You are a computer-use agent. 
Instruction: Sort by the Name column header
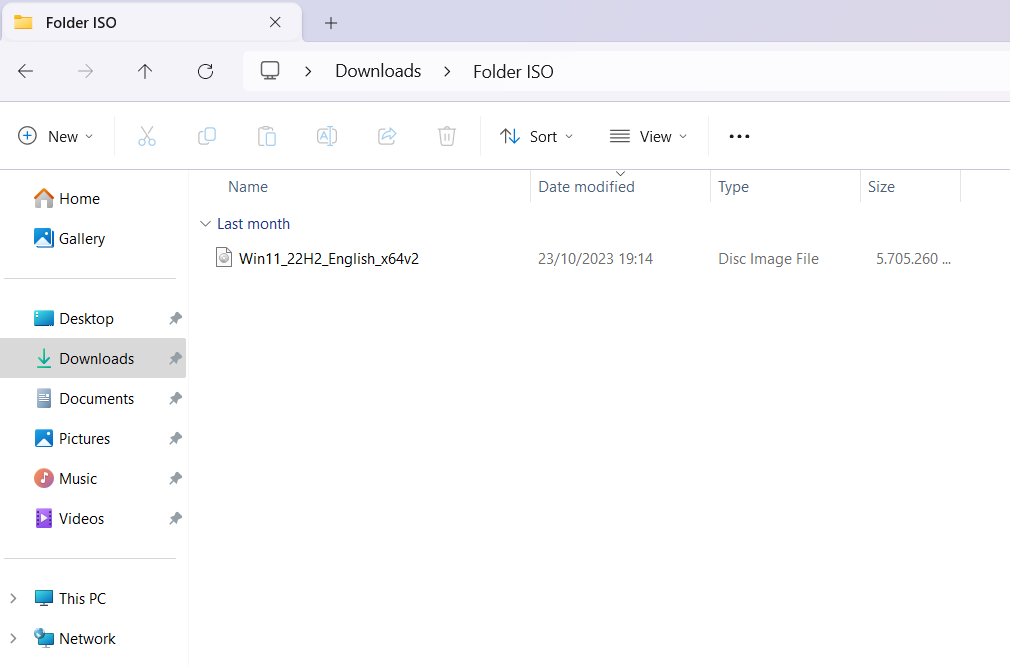coord(248,187)
